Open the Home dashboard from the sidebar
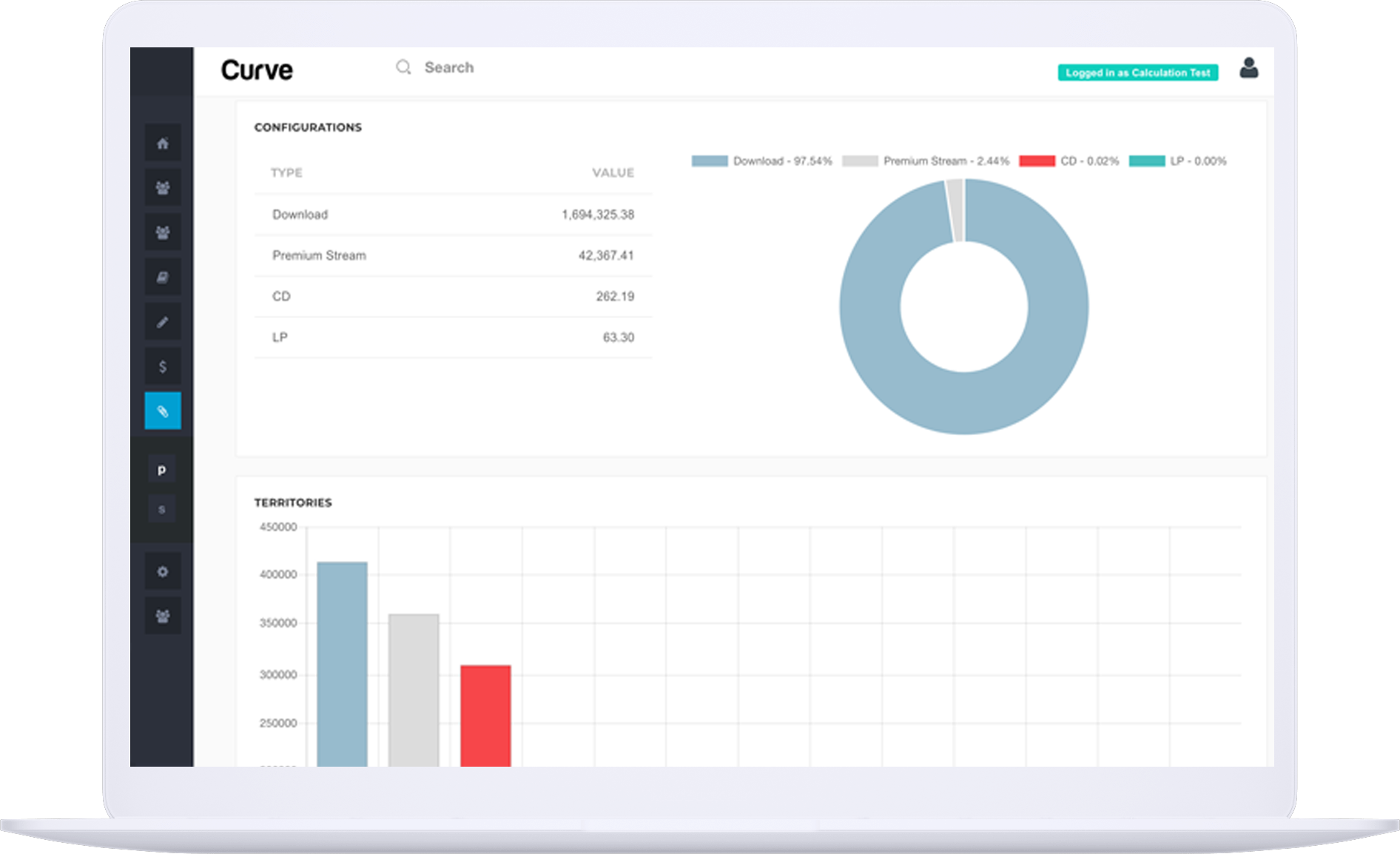This screenshot has width=1400, height=854. tap(163, 144)
